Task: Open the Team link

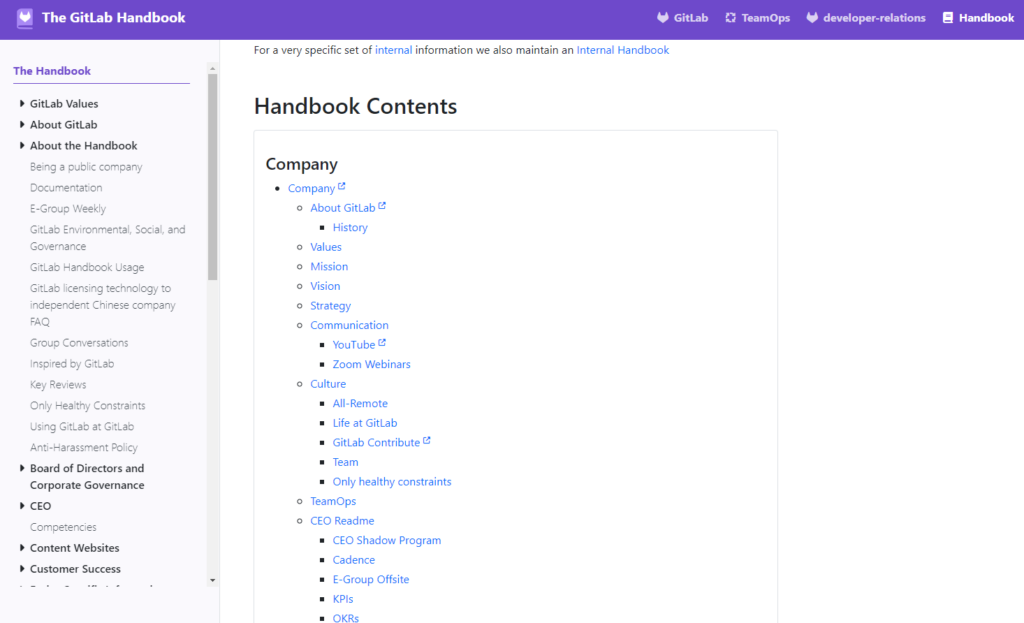Action: tap(345, 462)
